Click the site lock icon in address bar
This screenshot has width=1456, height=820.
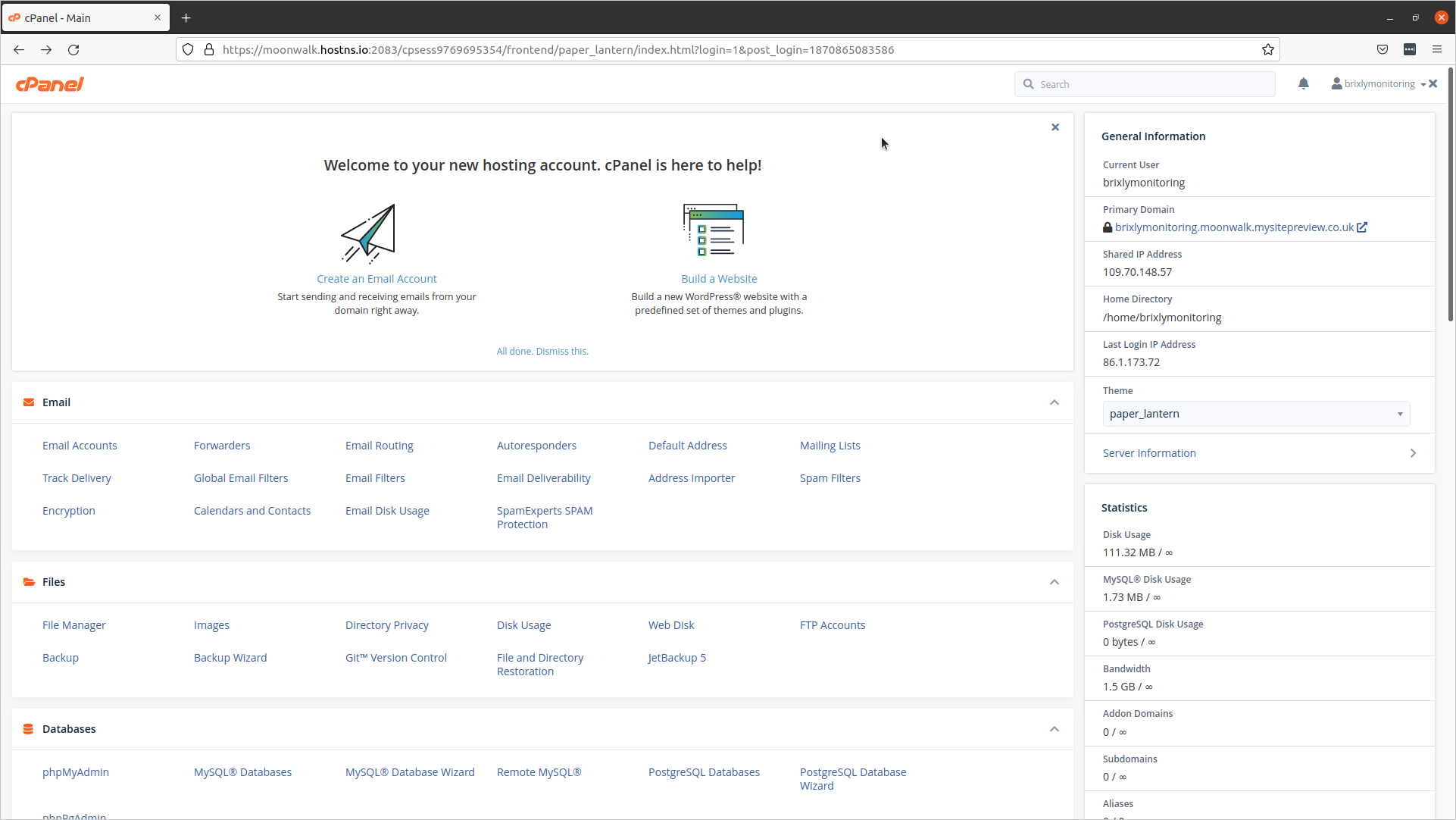(x=209, y=50)
